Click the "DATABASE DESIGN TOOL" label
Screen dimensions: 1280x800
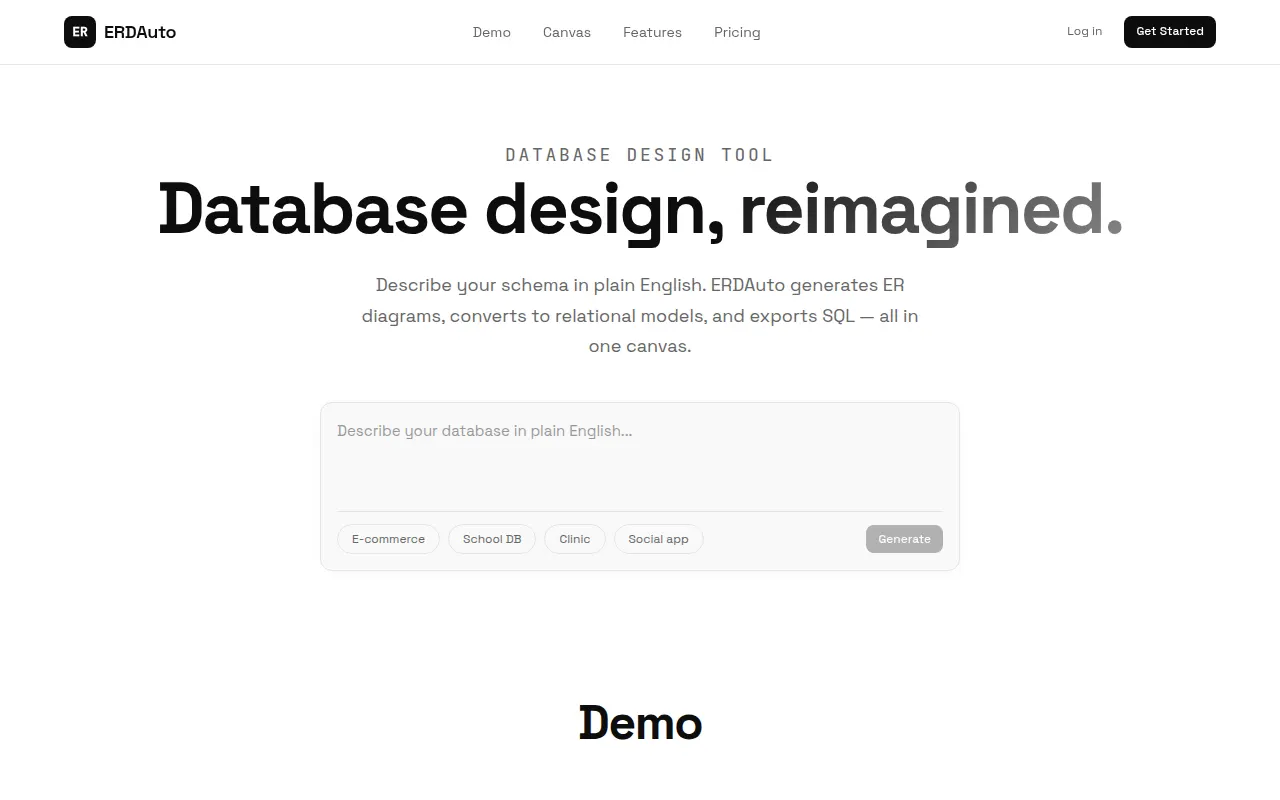click(640, 155)
